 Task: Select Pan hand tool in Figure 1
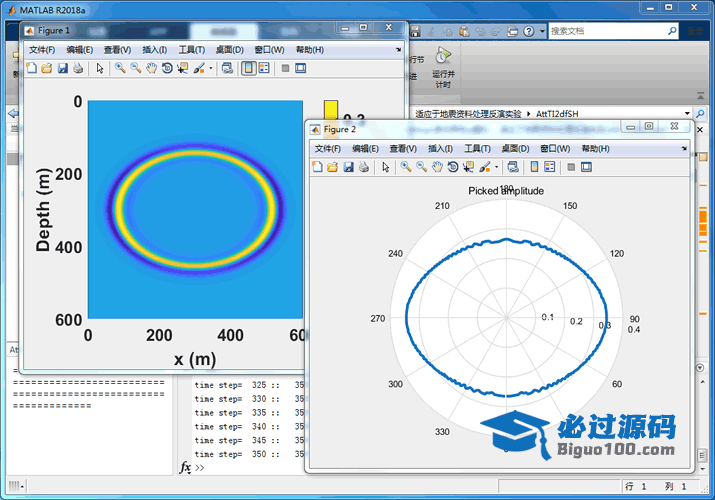coord(151,68)
